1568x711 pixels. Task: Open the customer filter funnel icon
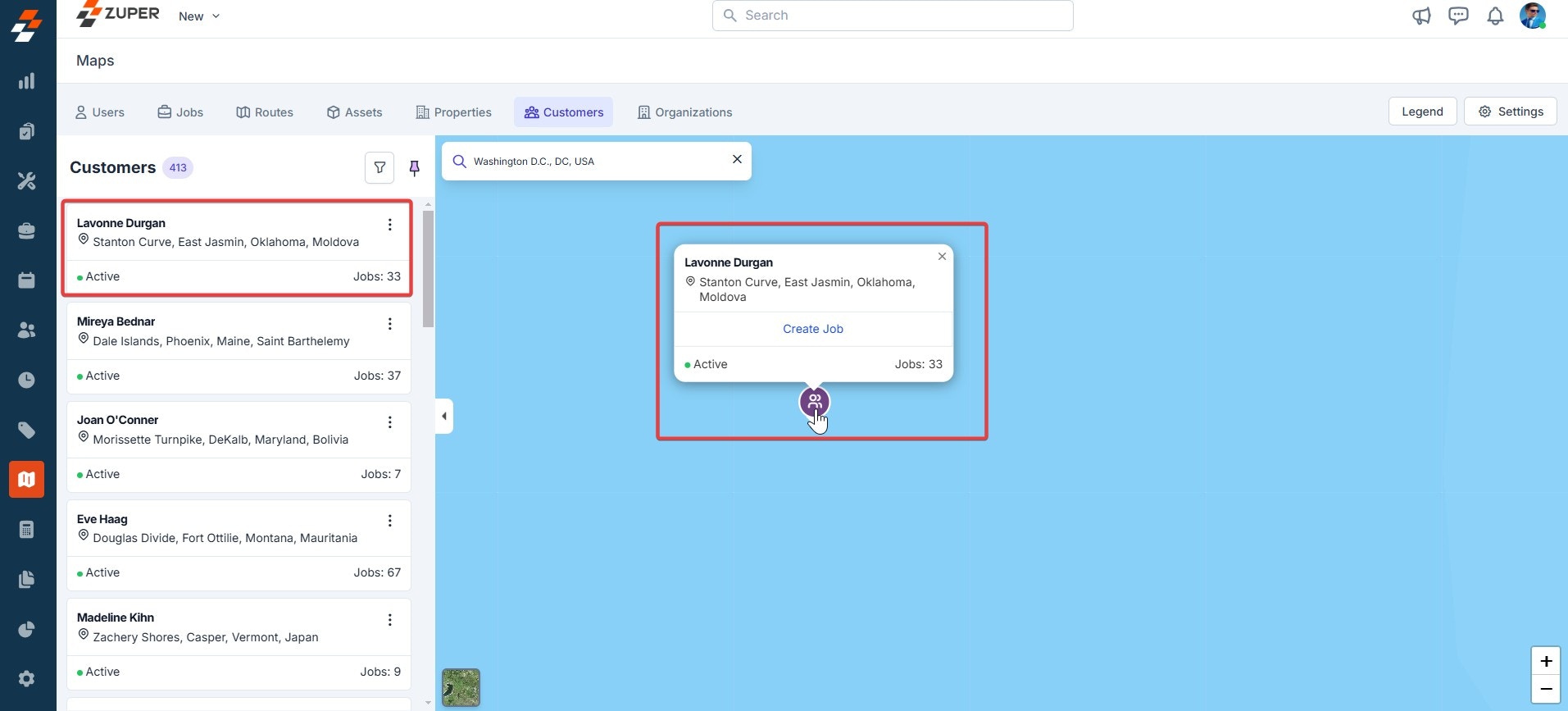[x=380, y=167]
